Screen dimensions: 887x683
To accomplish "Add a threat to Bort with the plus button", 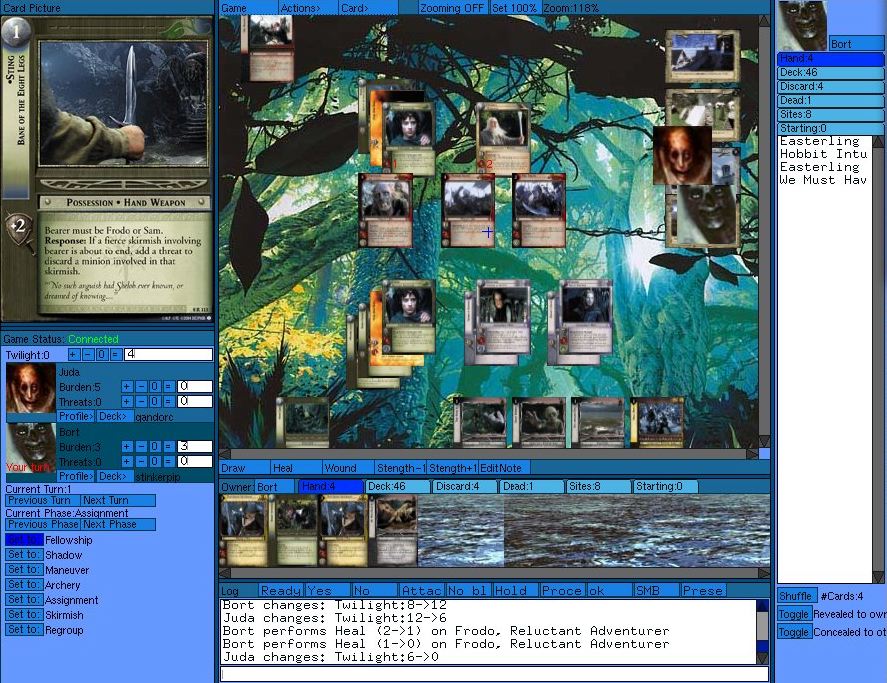I will 127,462.
